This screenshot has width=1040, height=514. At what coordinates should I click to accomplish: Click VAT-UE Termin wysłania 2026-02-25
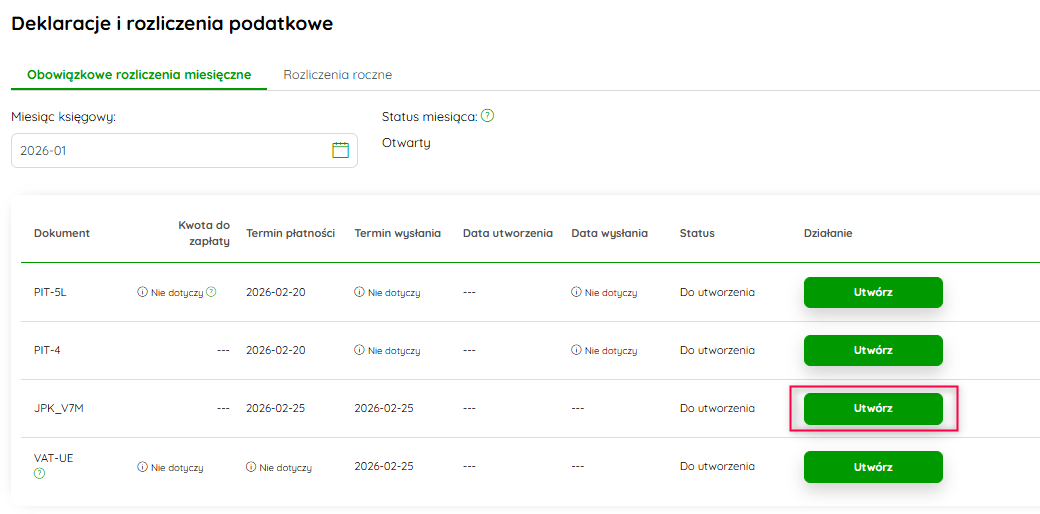384,467
